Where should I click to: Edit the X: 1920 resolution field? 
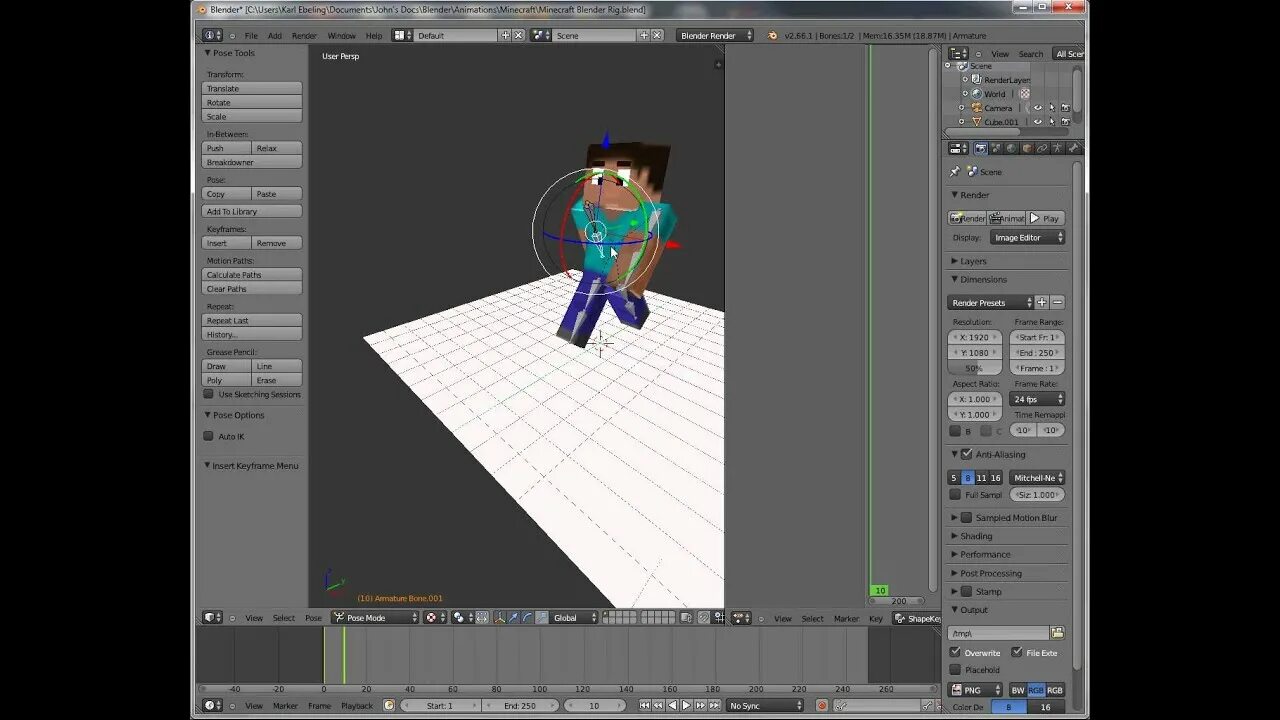pos(974,338)
